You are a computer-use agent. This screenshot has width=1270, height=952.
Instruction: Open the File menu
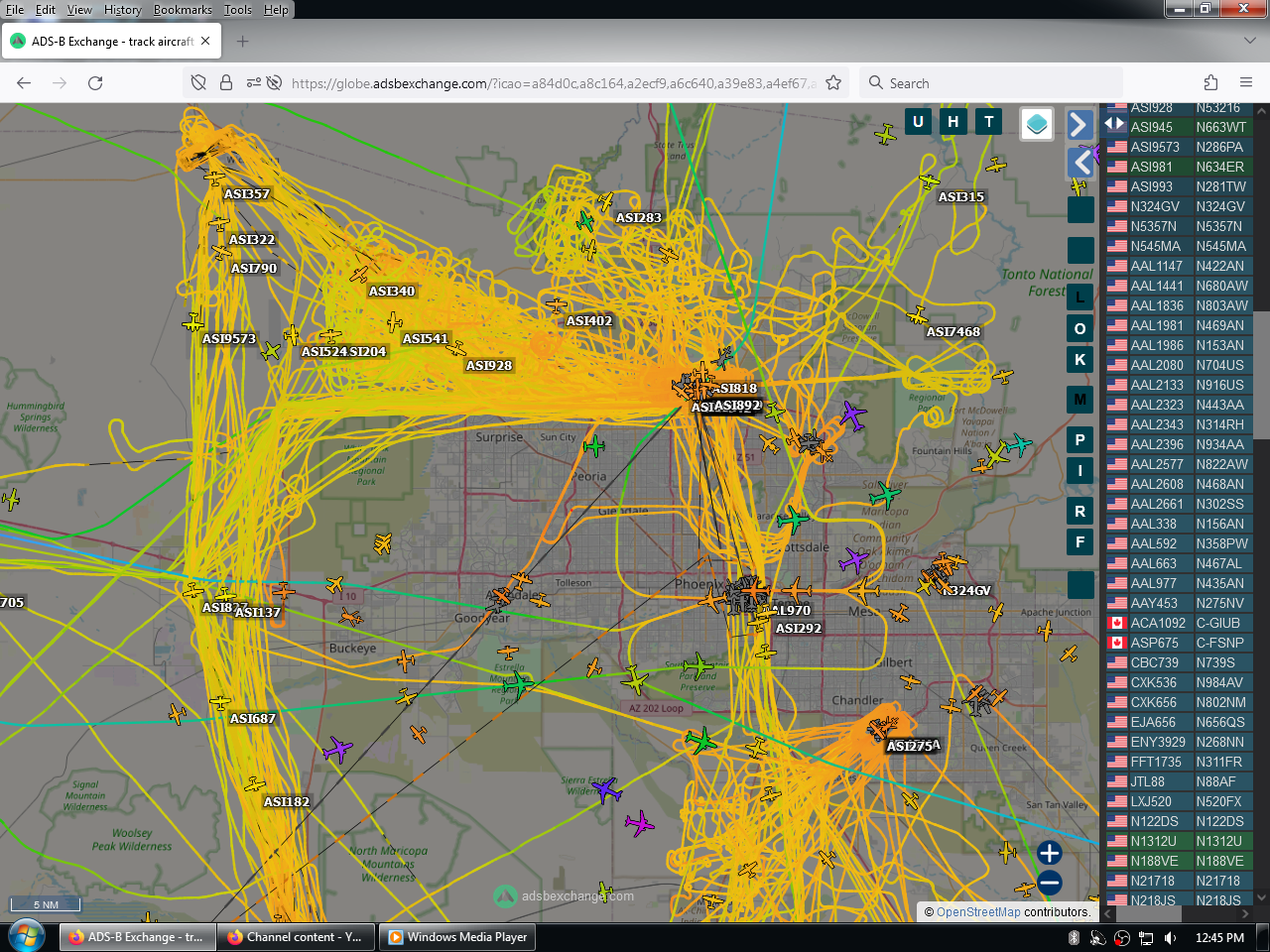coord(15,10)
